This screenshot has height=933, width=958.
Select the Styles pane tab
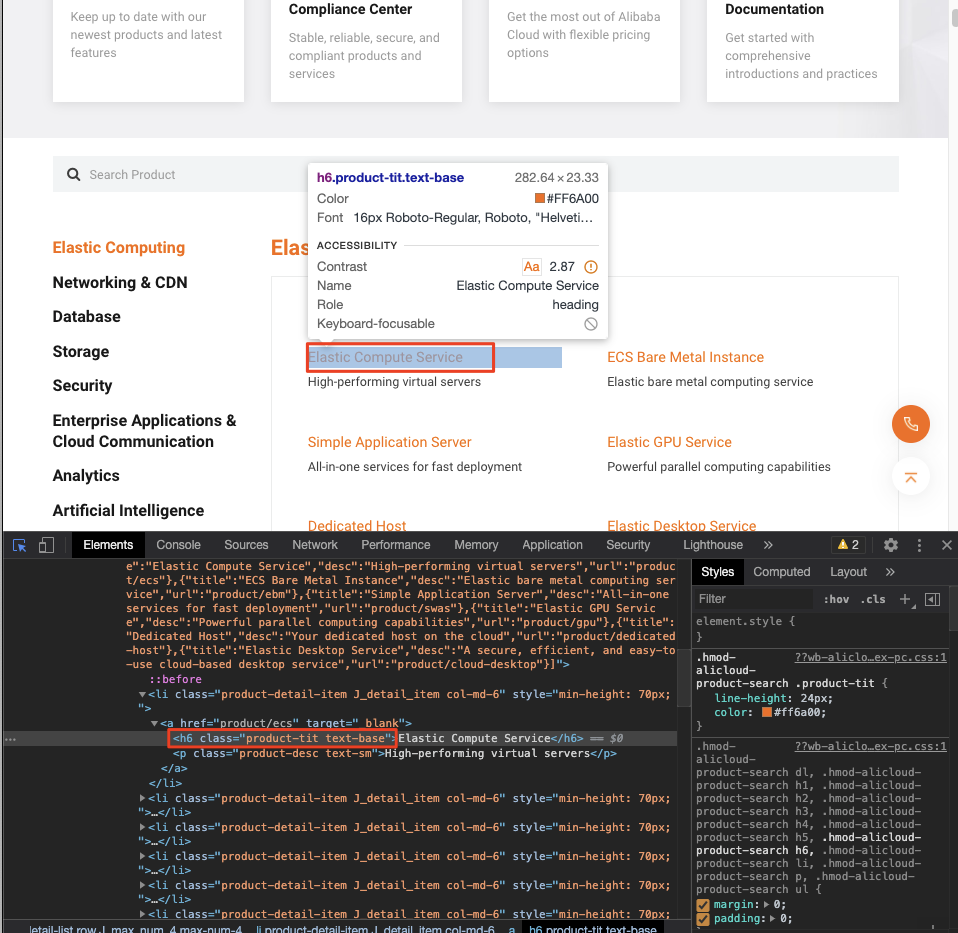717,572
